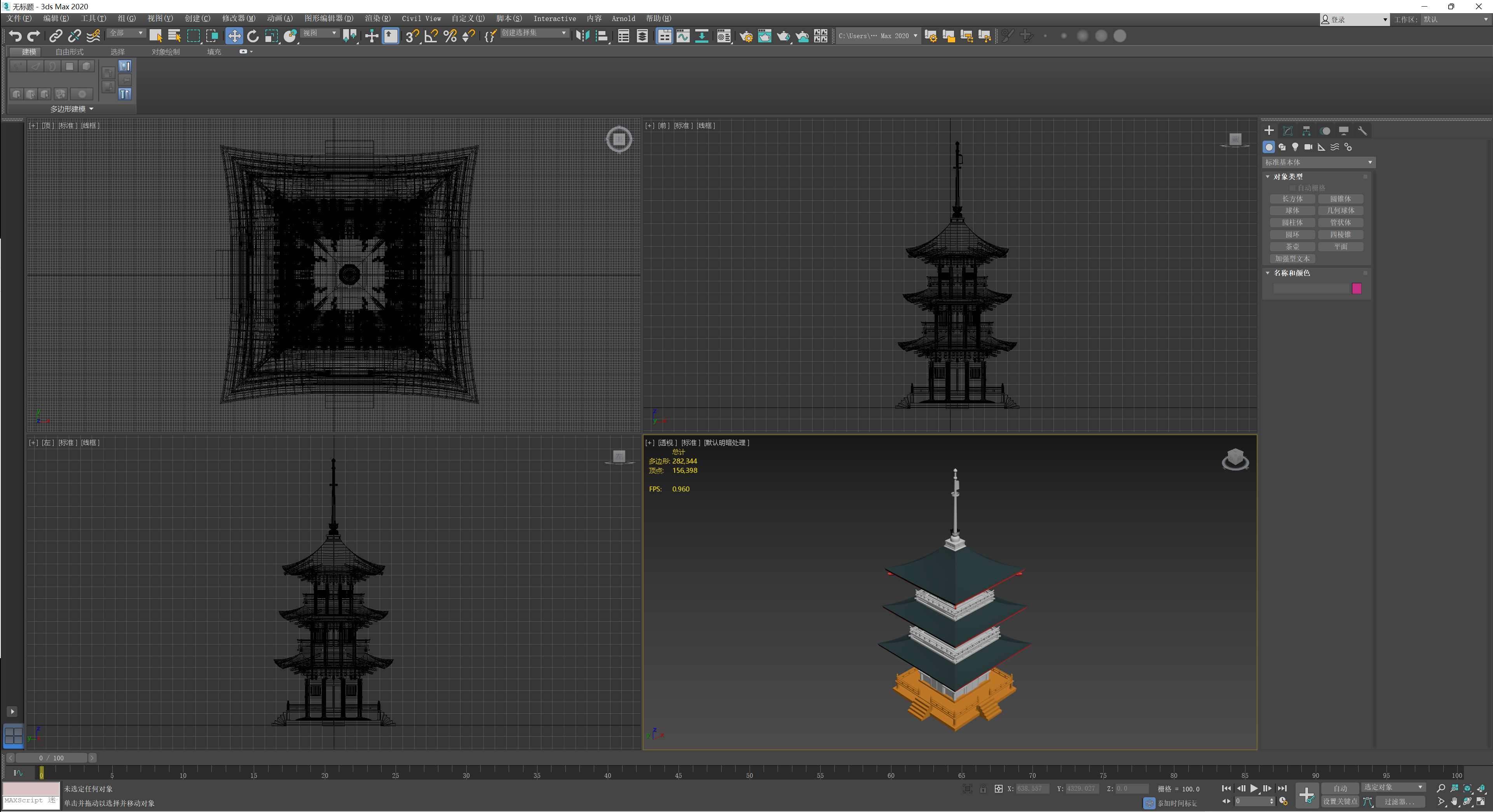The image size is (1493, 812).
Task: Open the reference coordinate 视图 dropdown
Action: click(x=319, y=33)
